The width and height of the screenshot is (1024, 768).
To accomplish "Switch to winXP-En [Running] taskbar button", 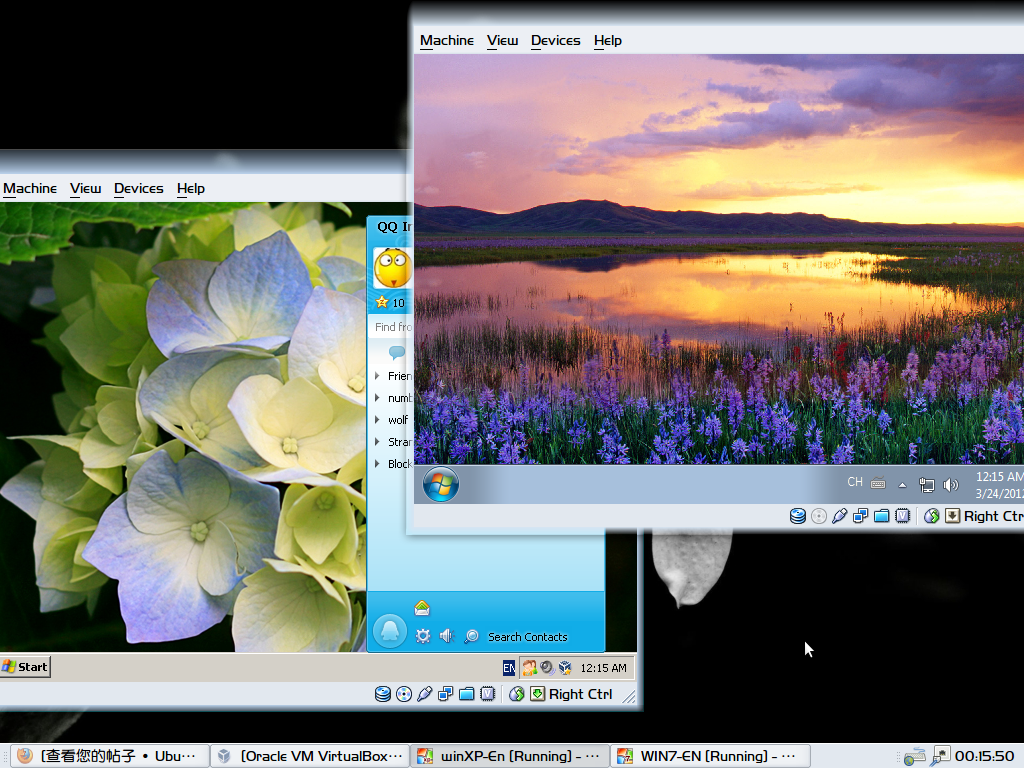I will 510,756.
